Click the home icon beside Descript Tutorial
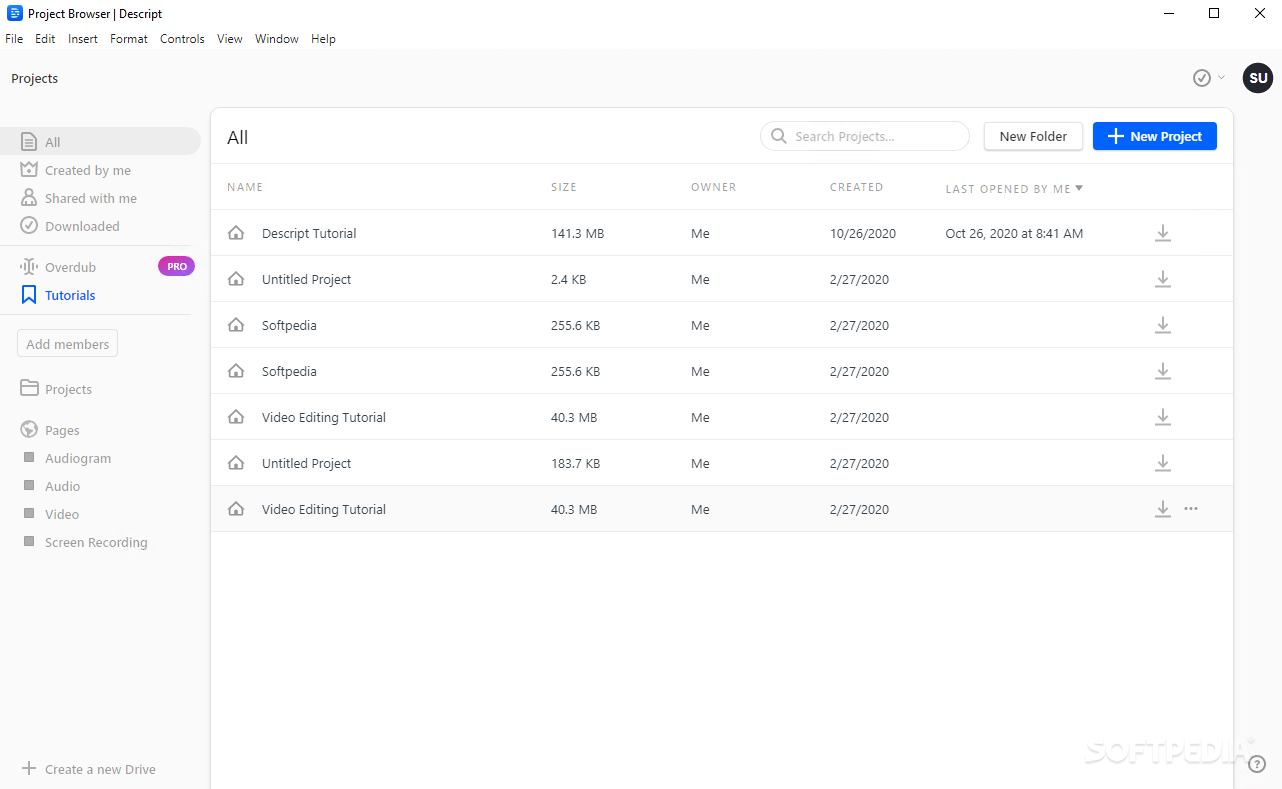 coord(236,233)
